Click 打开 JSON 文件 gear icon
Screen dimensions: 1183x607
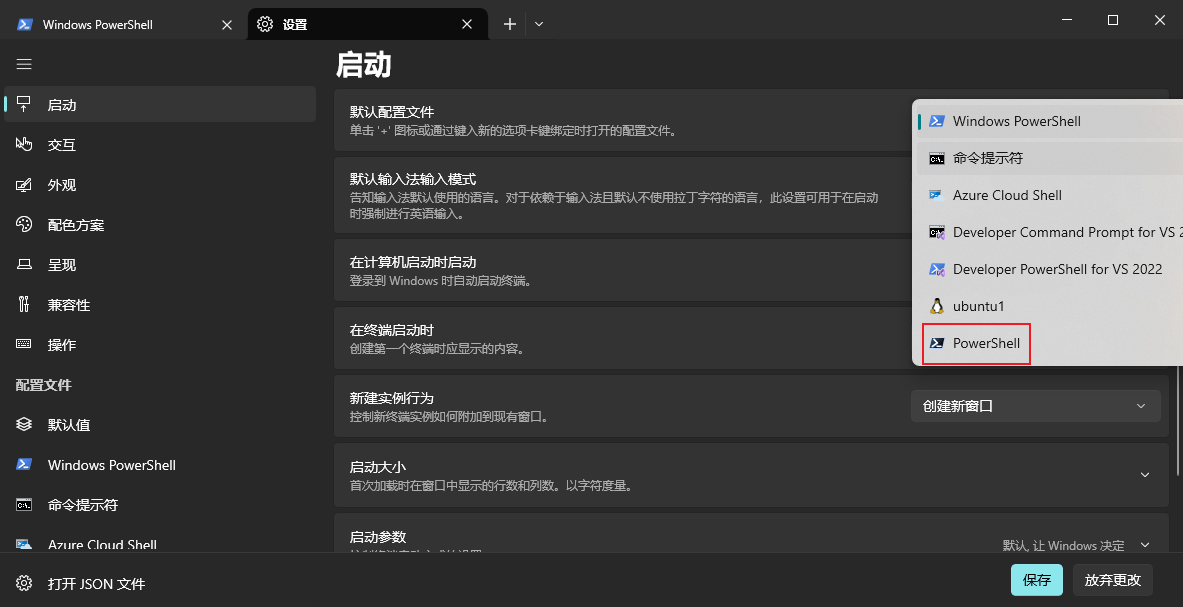coord(25,584)
